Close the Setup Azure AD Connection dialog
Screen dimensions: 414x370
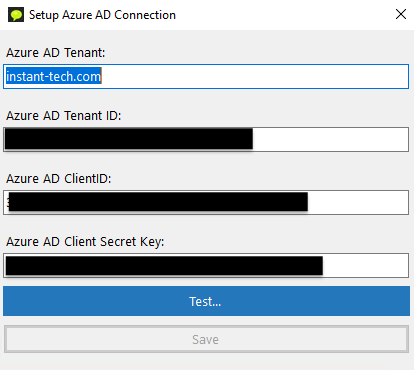(401, 14)
